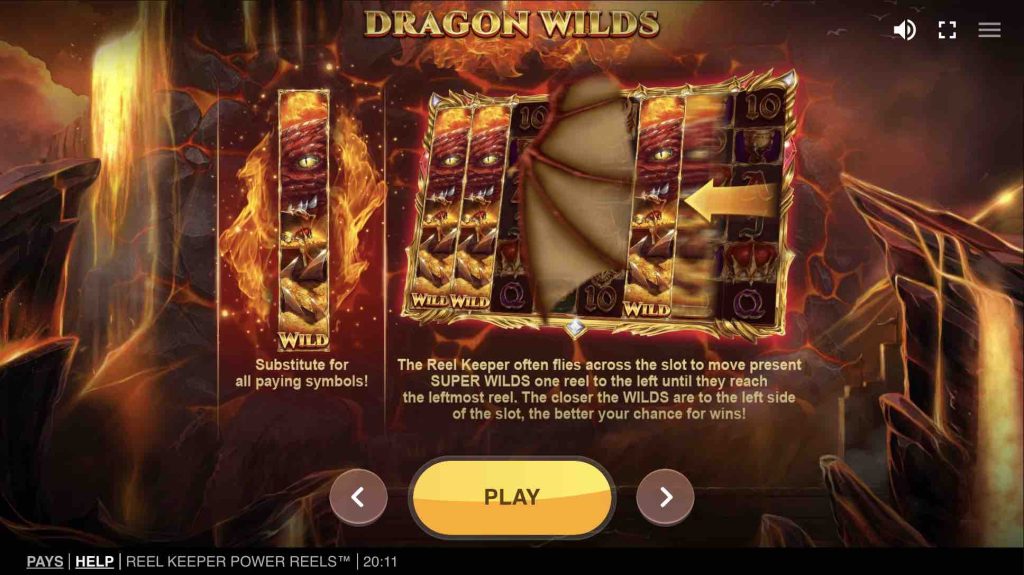Click the blue diamond under reel frame

pos(575,327)
